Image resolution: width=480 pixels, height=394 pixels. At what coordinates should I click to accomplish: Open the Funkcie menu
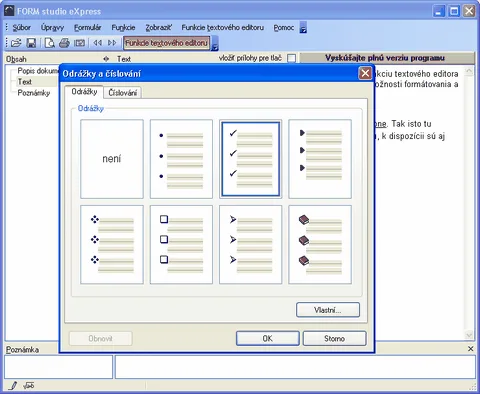(x=123, y=28)
